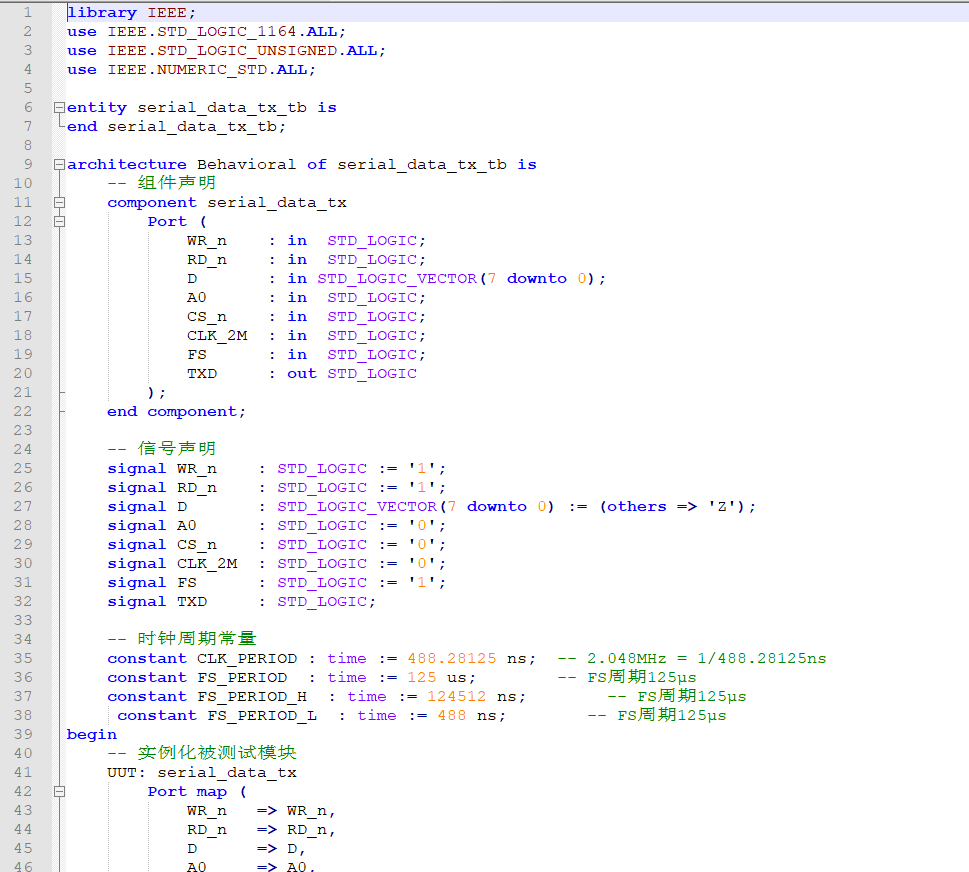The height and width of the screenshot is (872, 969).
Task: Click the 'end component;' statement
Action: [176, 412]
